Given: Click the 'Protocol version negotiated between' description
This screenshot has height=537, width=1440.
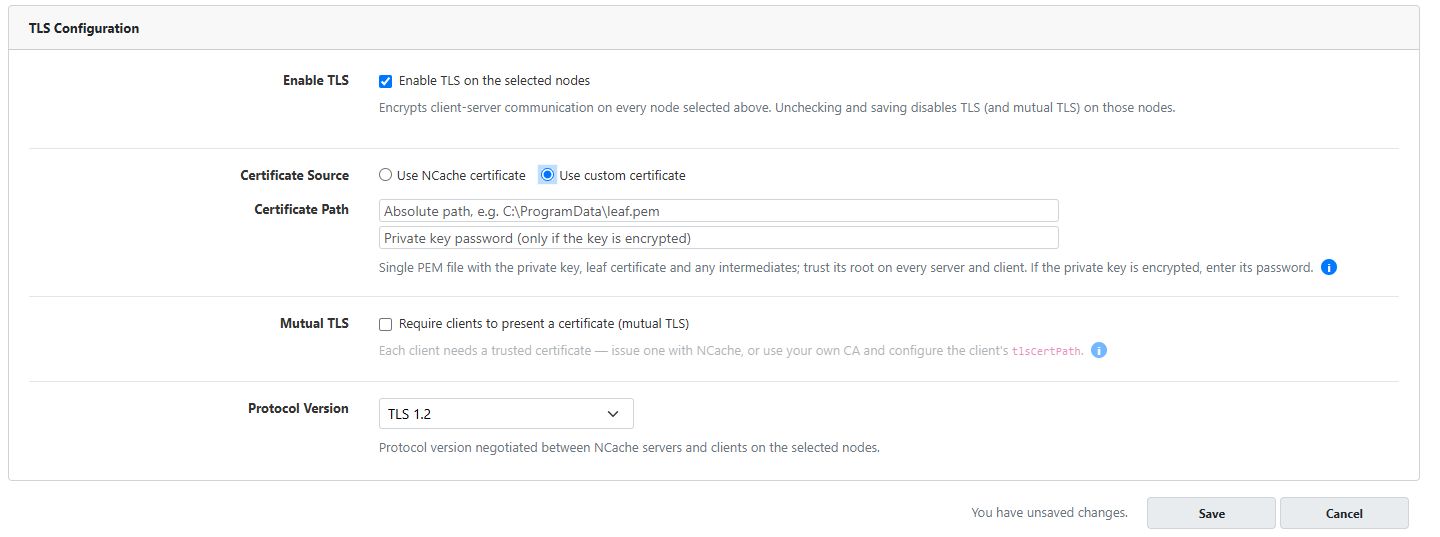Looking at the screenshot, I should coord(629,448).
